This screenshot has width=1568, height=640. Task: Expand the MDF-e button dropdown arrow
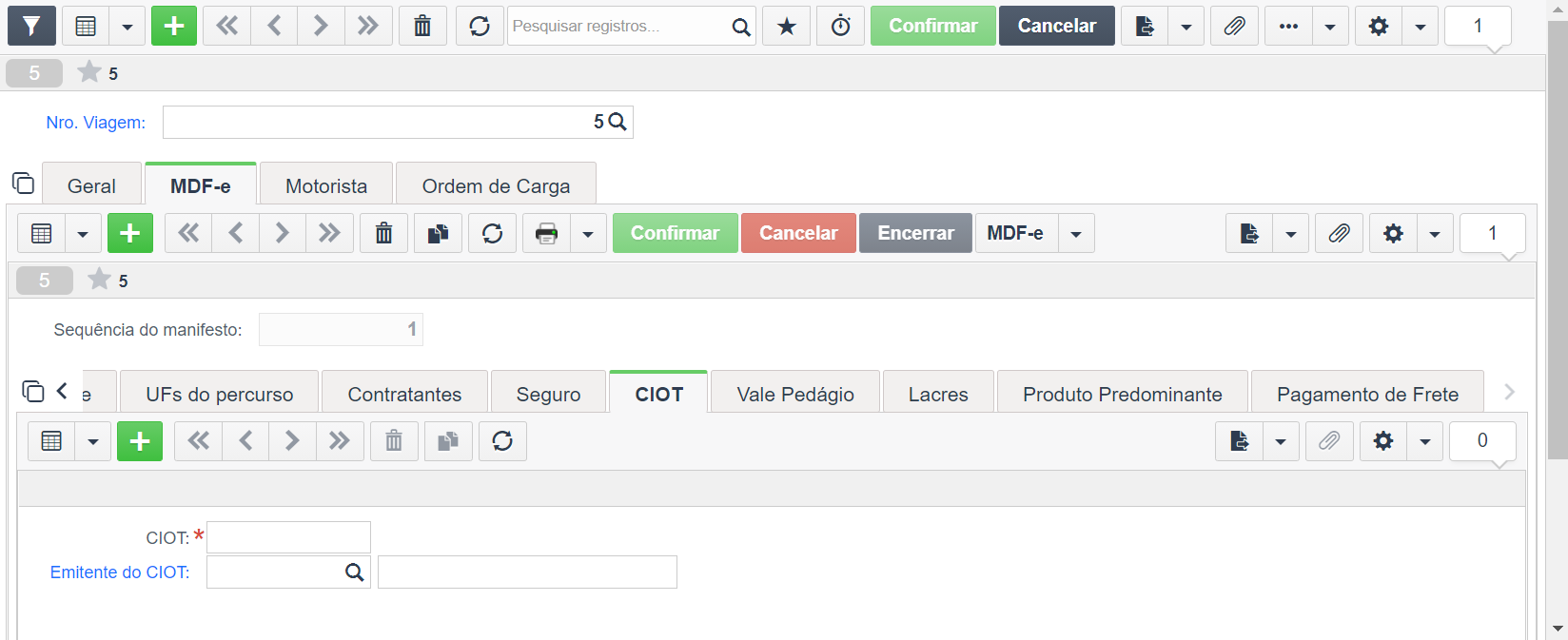point(1076,233)
